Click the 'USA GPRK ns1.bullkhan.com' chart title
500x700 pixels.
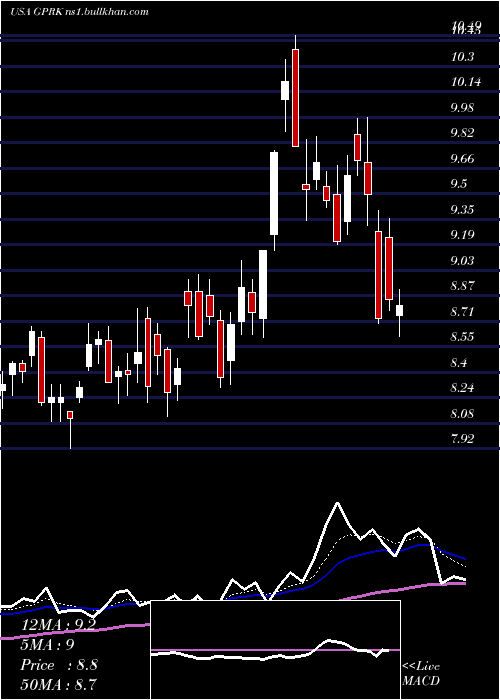tap(79, 12)
